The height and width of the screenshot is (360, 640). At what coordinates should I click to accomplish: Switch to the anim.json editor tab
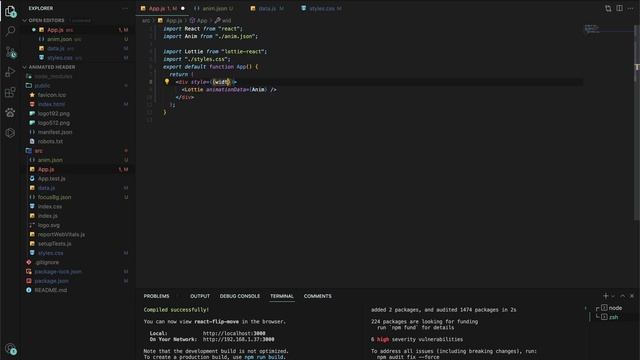215,8
